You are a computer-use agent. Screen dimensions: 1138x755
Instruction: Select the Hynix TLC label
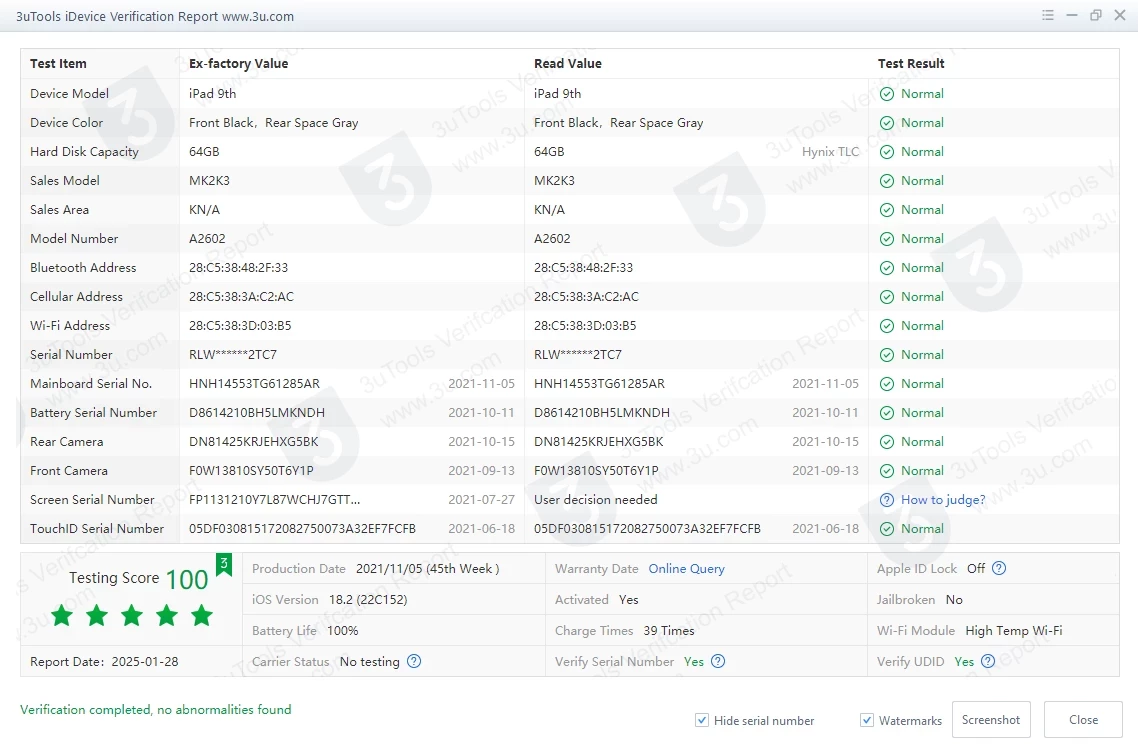coord(830,152)
